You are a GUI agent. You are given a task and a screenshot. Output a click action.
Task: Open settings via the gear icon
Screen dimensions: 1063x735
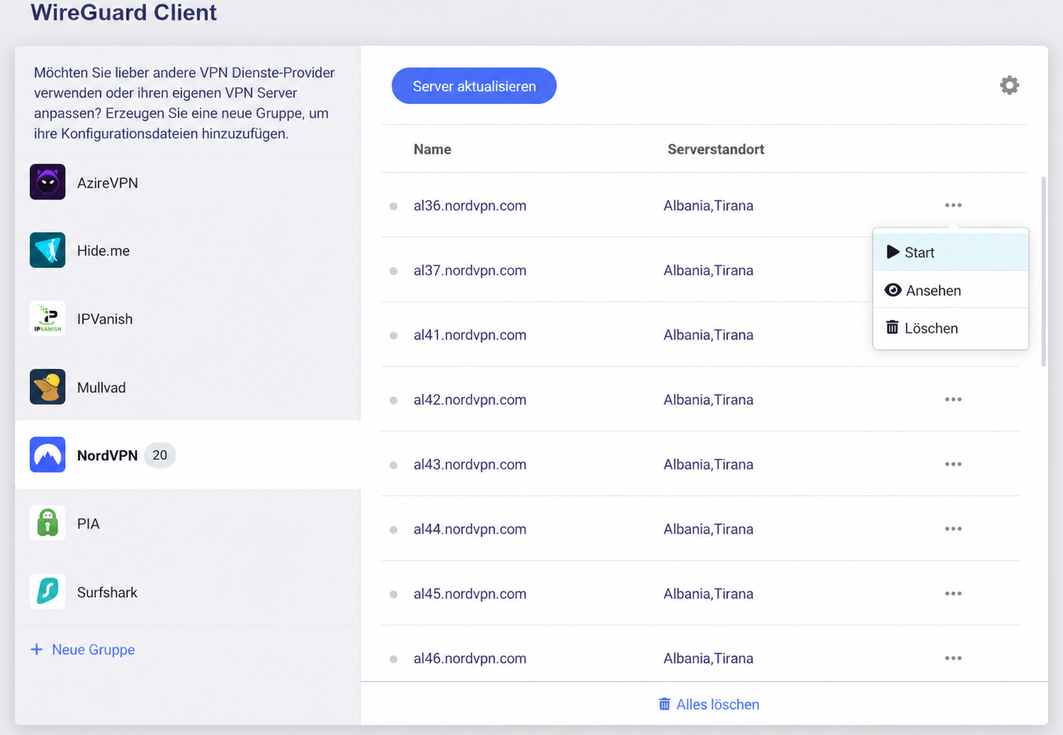[1009, 85]
